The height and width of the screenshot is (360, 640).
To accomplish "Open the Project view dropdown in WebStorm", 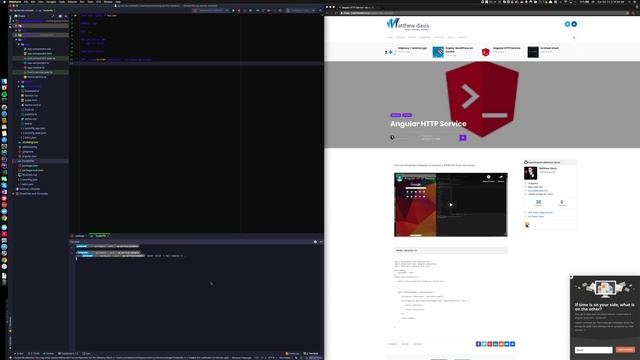I will point(21,16).
